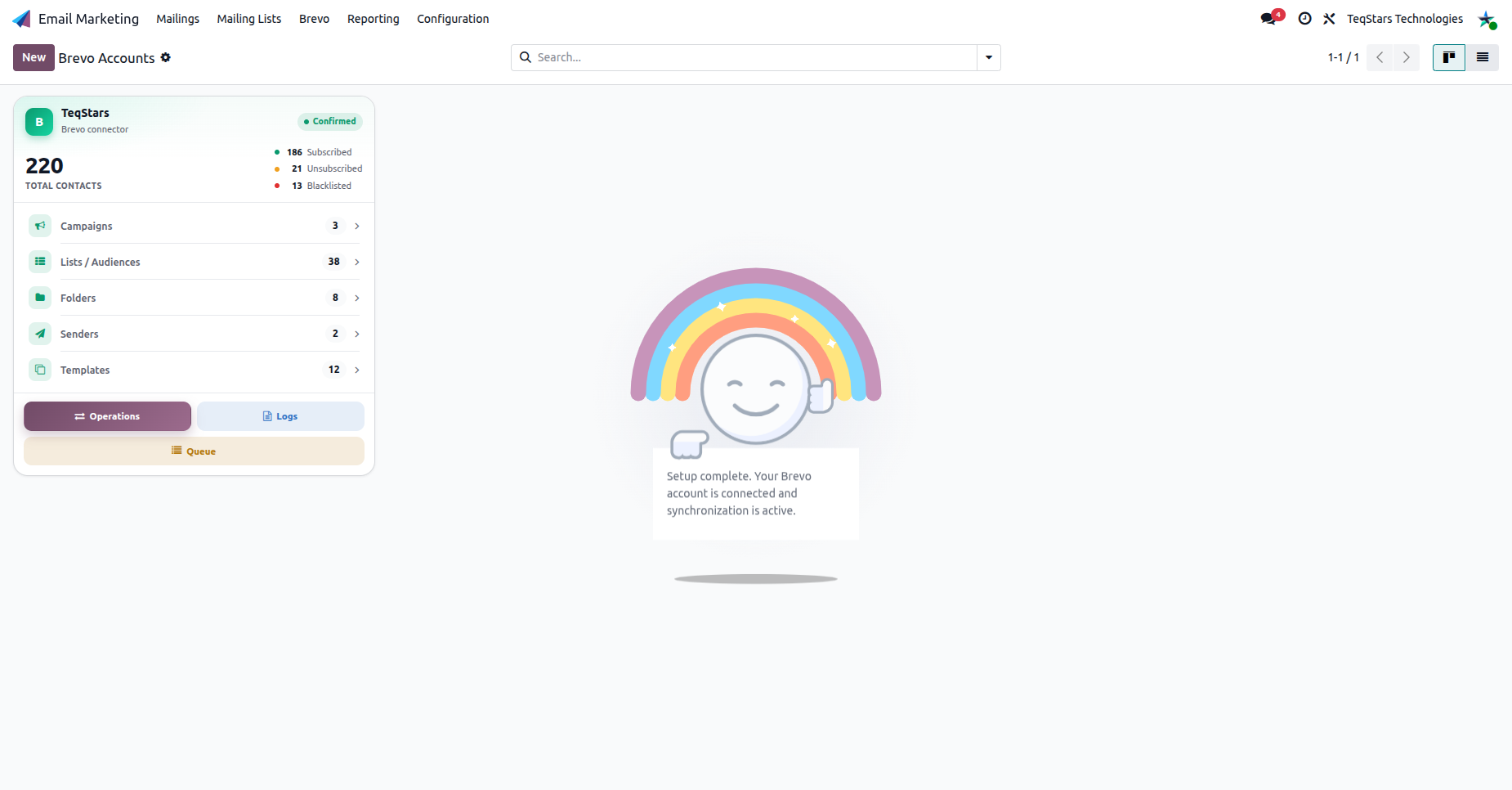Open the Reporting menu
The height and width of the screenshot is (790, 1512).
pyautogui.click(x=374, y=19)
